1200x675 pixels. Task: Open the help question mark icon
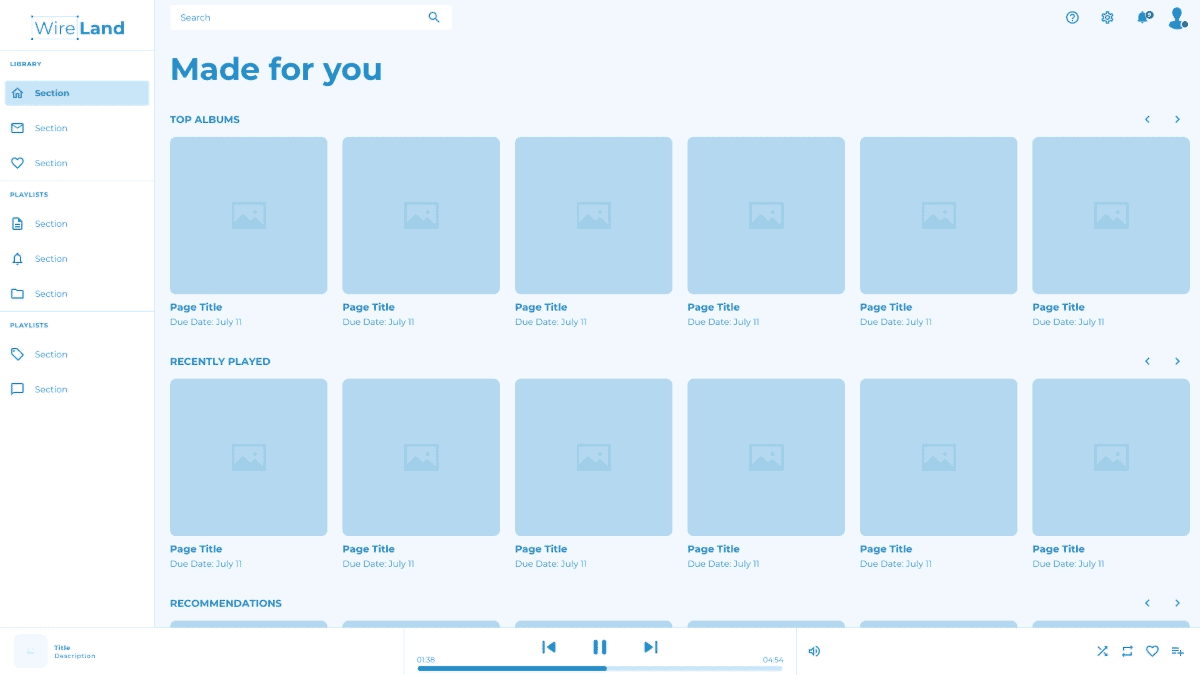tap(1072, 17)
